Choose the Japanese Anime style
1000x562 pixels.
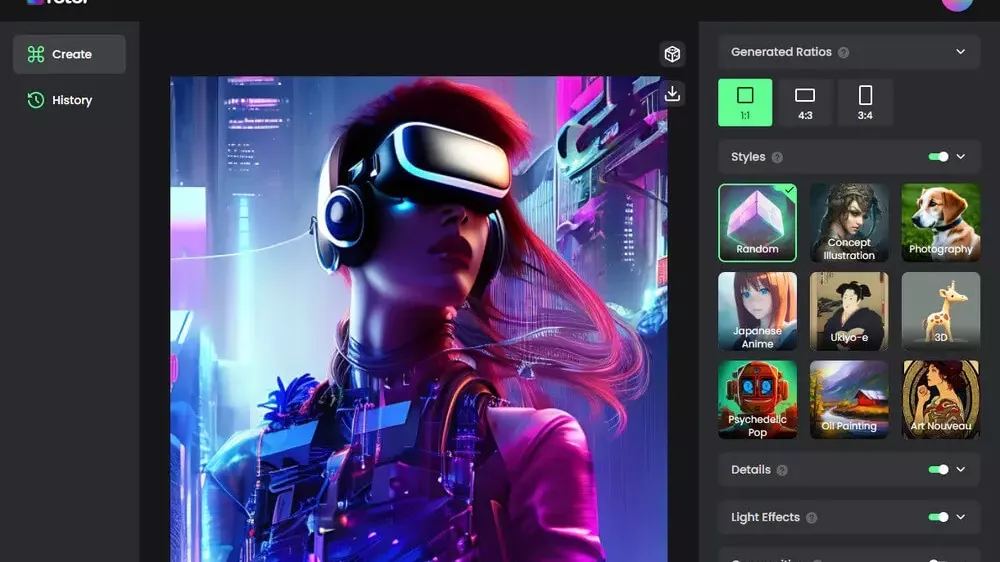(x=758, y=311)
